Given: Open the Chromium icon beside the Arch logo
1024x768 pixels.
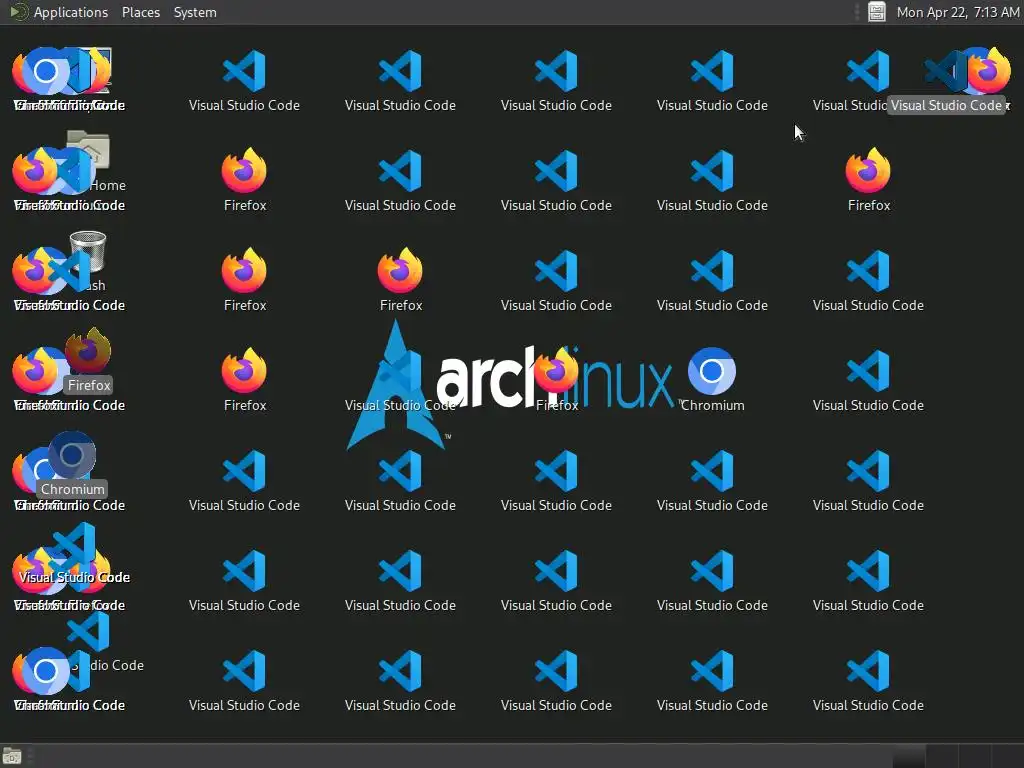Looking at the screenshot, I should click(712, 371).
